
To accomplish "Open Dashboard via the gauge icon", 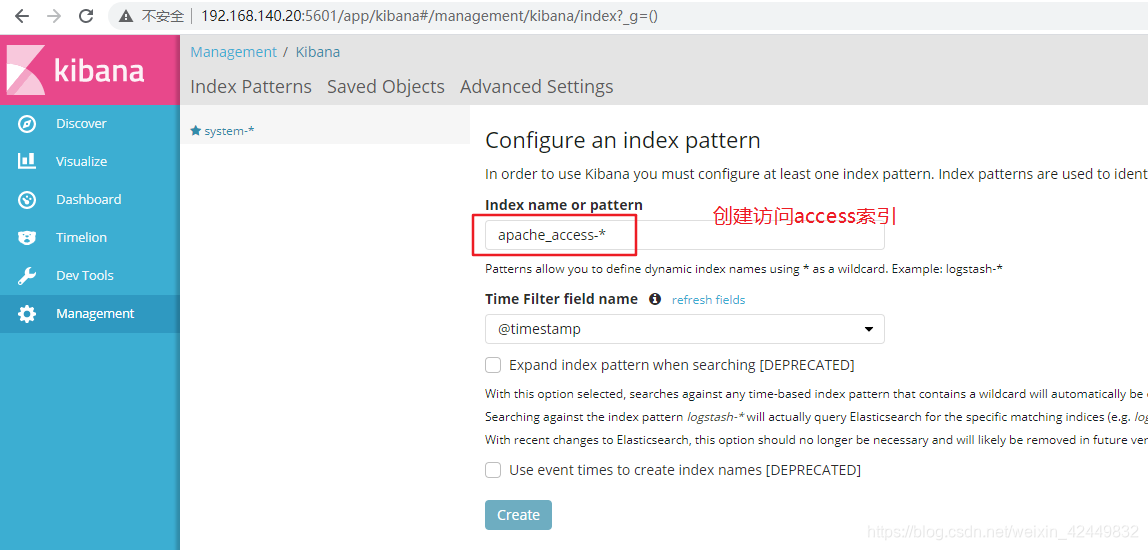I will 26,199.
